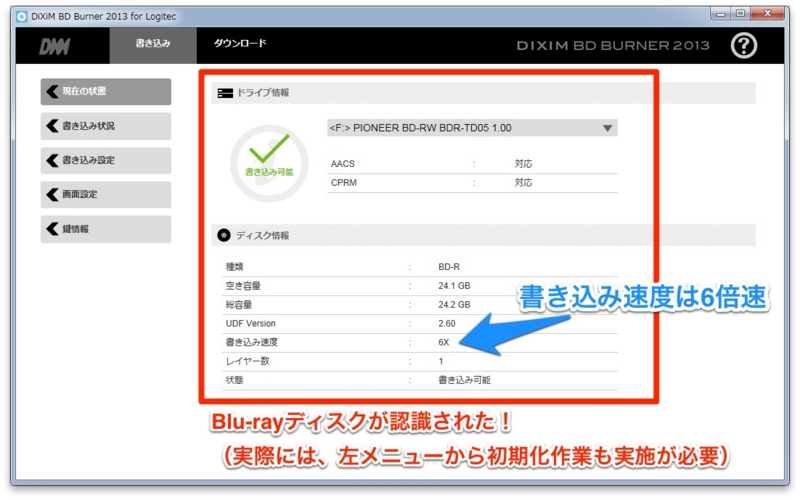800x500 pixels.
Task: Click the 書き込み速度 row label
Action: click(252, 342)
